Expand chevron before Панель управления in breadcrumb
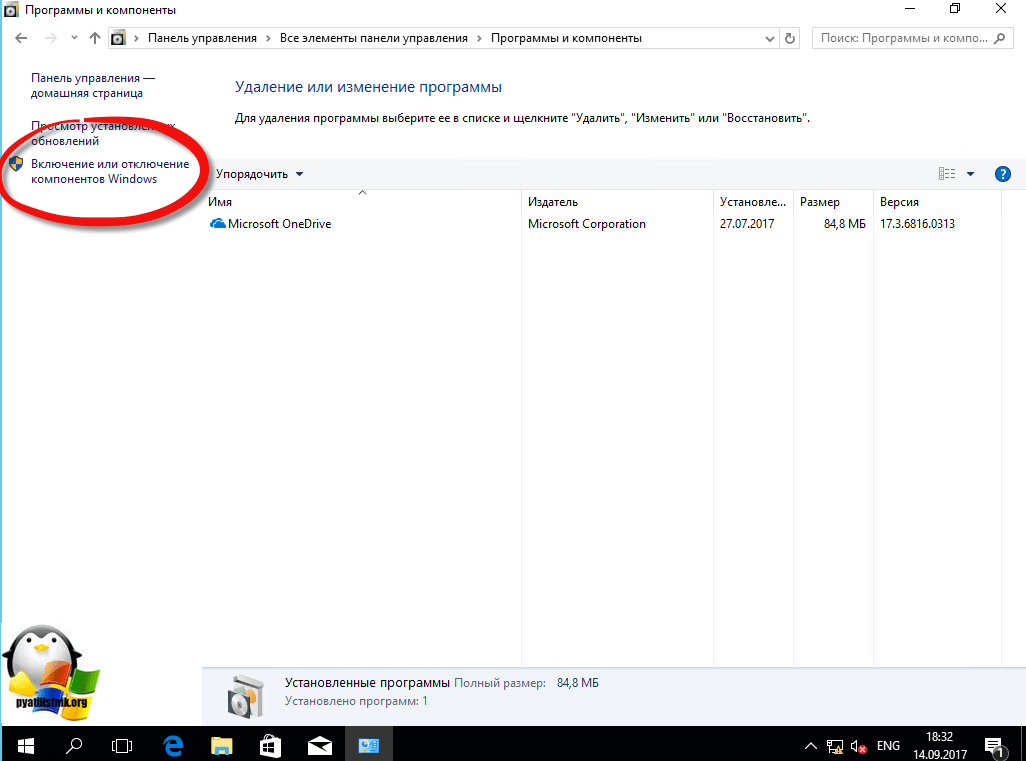The width and height of the screenshot is (1026, 761). pyautogui.click(x=137, y=38)
